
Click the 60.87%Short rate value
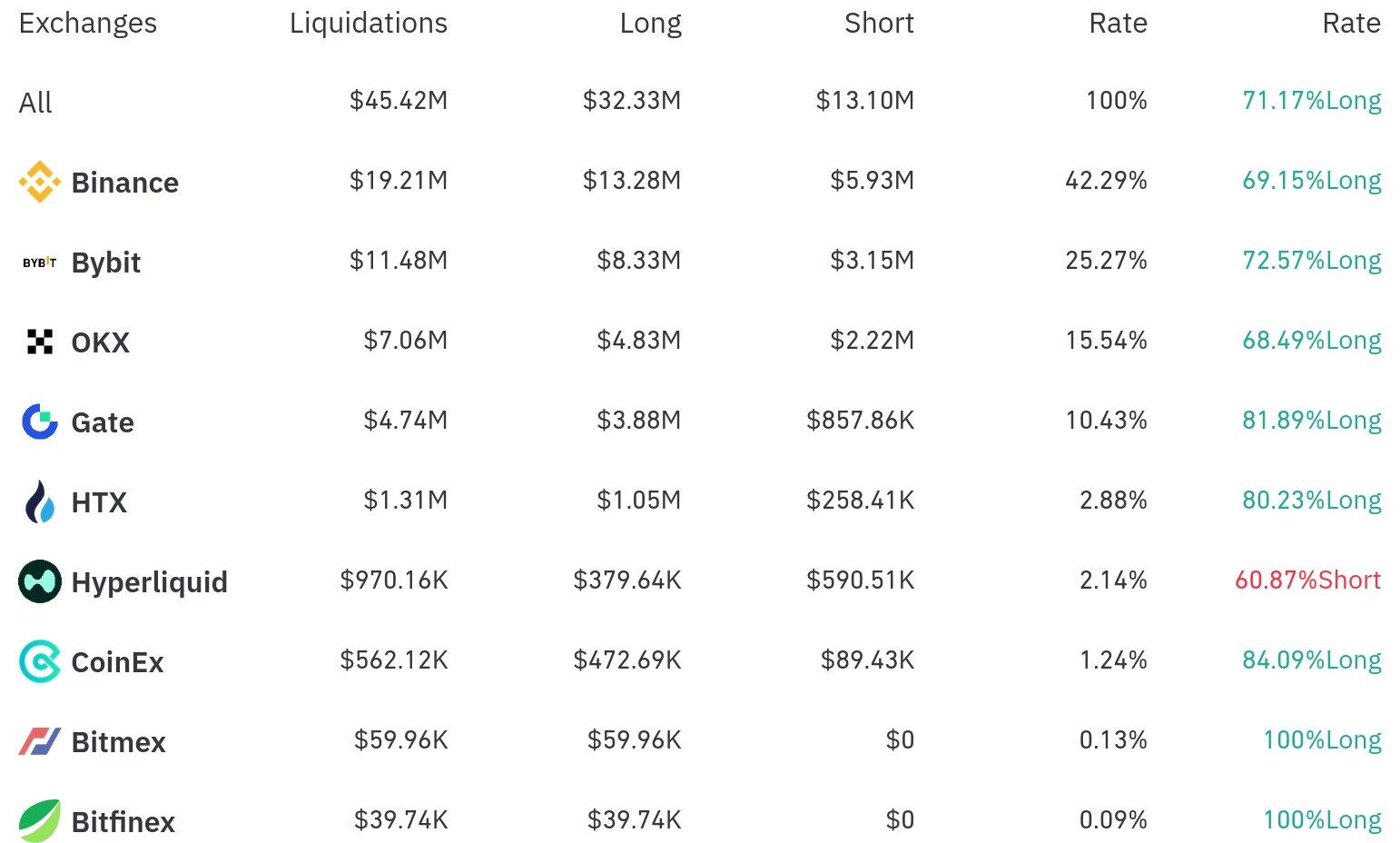tap(1307, 580)
